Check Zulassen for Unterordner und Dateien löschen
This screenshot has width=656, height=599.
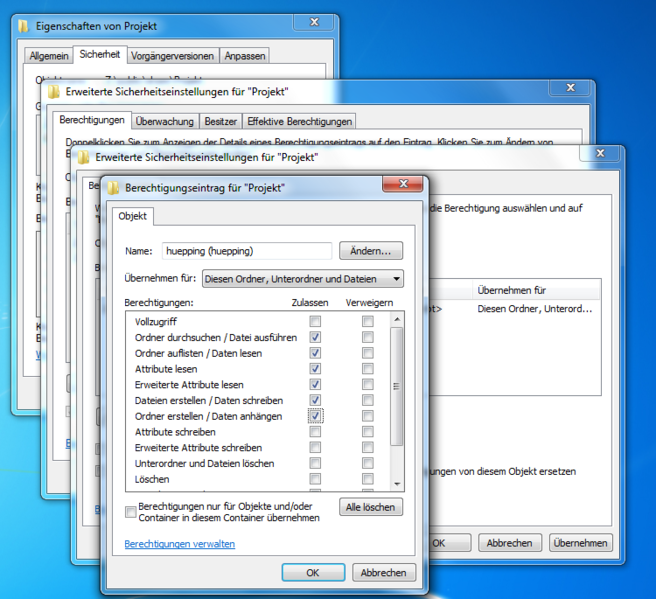pyautogui.click(x=315, y=463)
